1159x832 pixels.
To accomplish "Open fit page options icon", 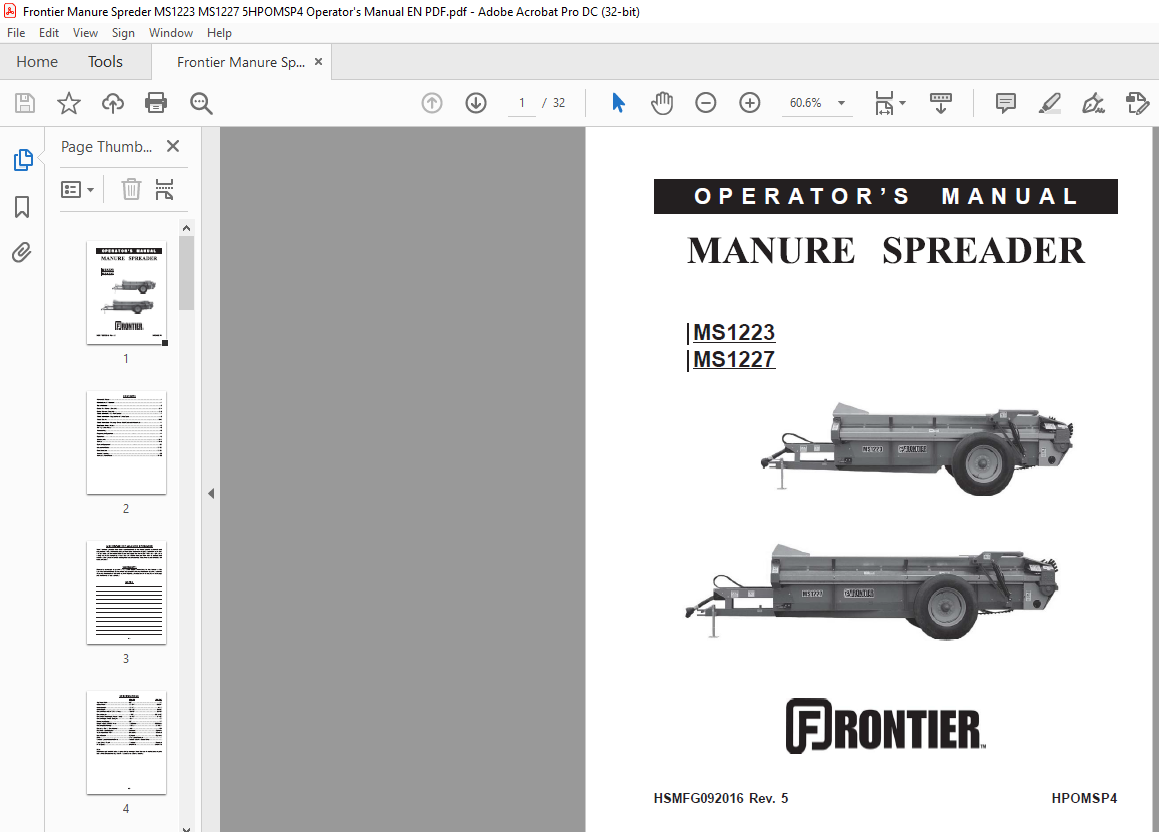I will point(884,103).
